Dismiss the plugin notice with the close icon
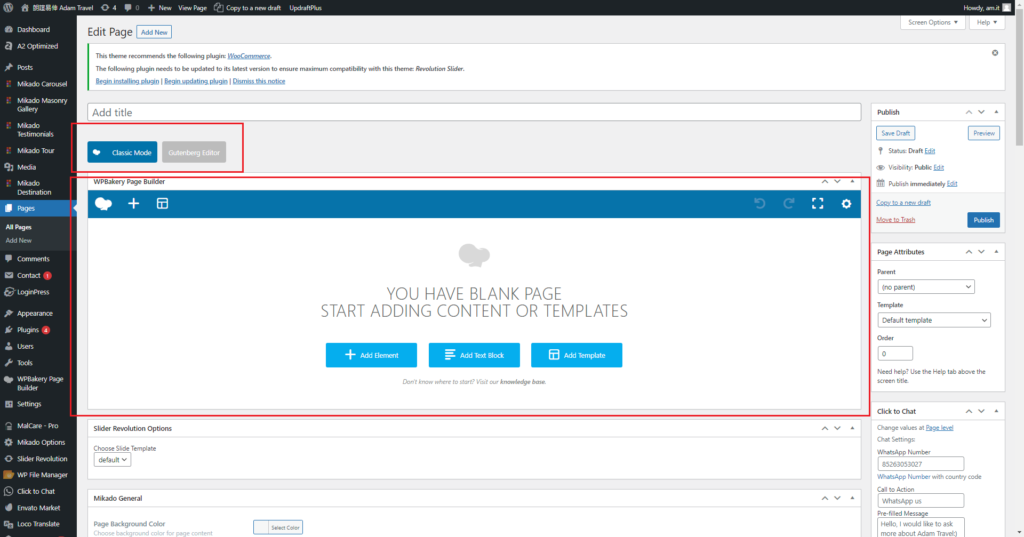Image resolution: width=1024 pixels, height=537 pixels. pos(995,53)
